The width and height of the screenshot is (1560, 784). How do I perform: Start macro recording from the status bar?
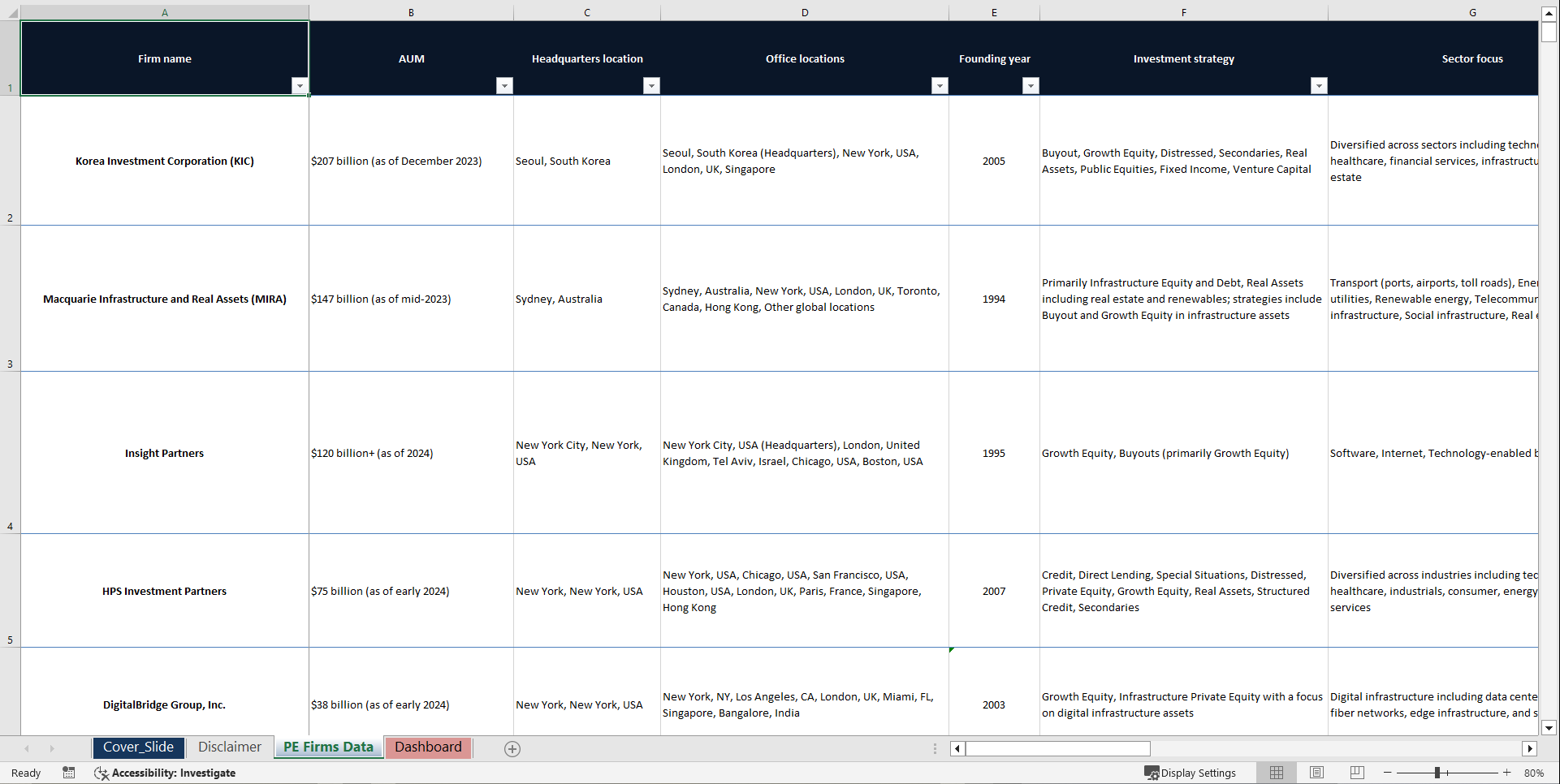tap(69, 773)
